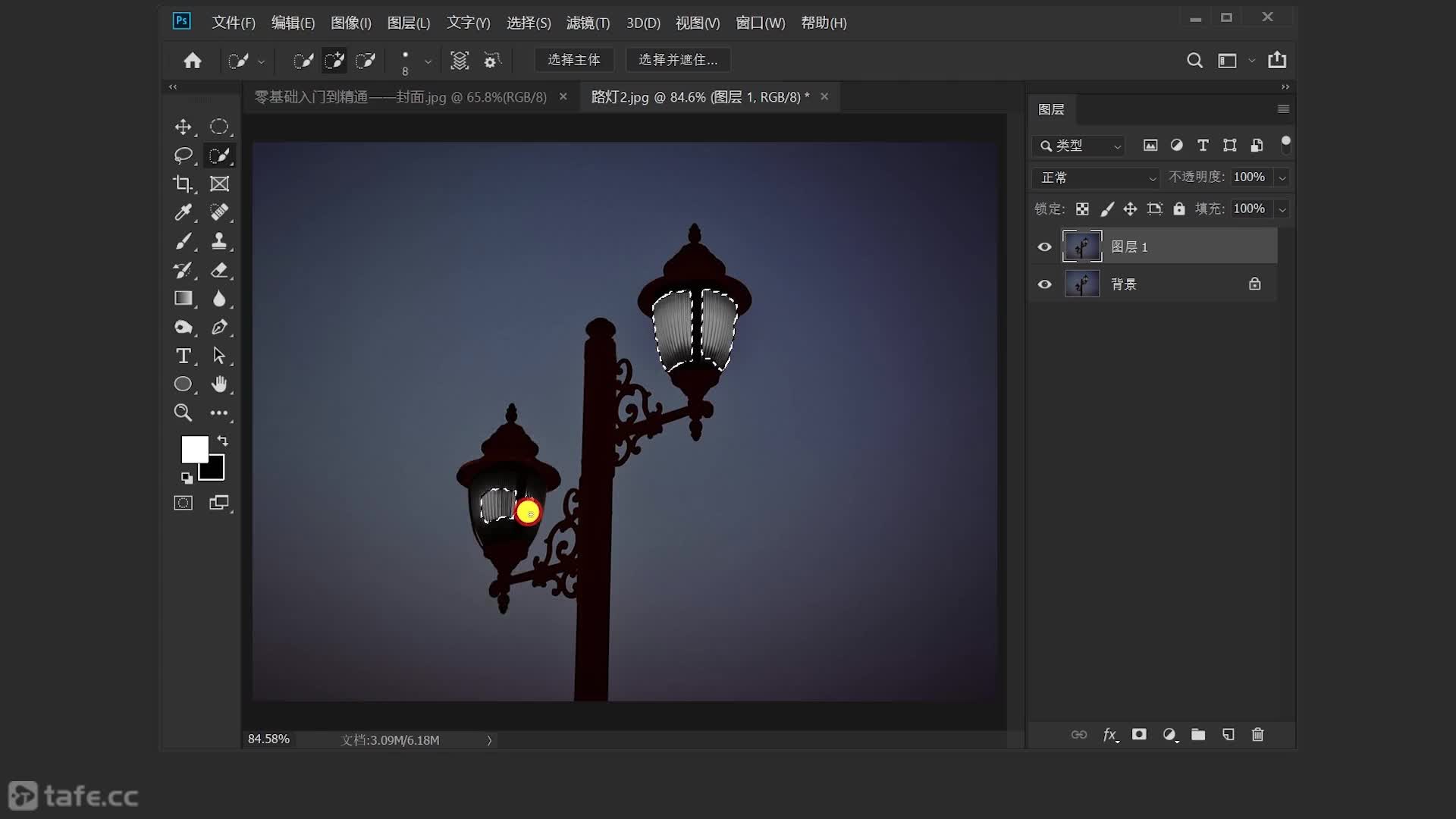The width and height of the screenshot is (1456, 819).
Task: Open the 选择(S) menu
Action: coord(529,23)
